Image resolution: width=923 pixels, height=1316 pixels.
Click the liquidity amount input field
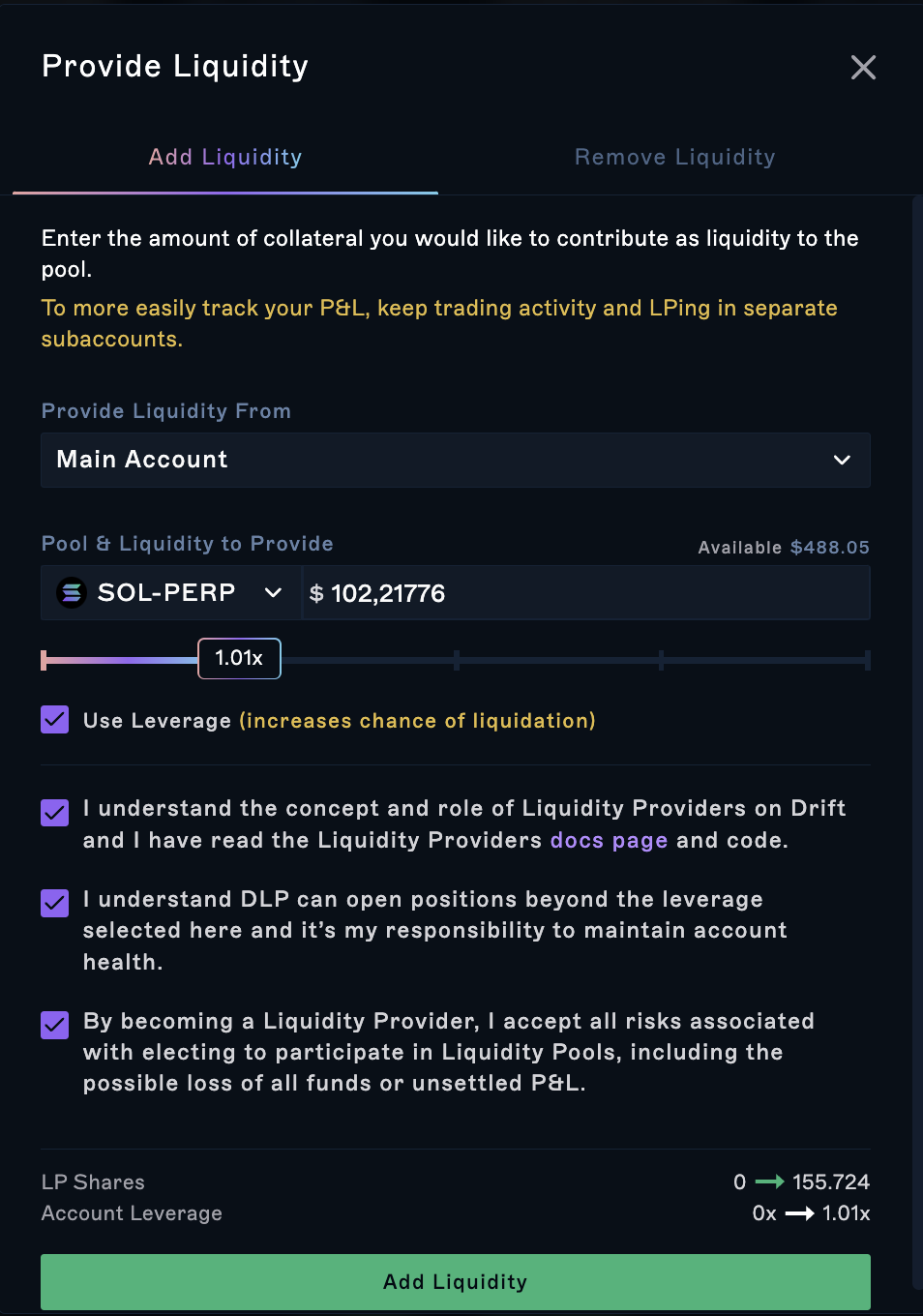click(586, 592)
